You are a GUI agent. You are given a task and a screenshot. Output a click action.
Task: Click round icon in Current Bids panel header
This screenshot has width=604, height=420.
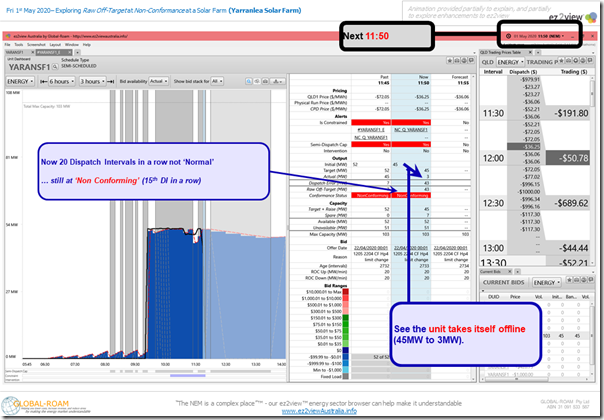pyautogui.click(x=583, y=280)
